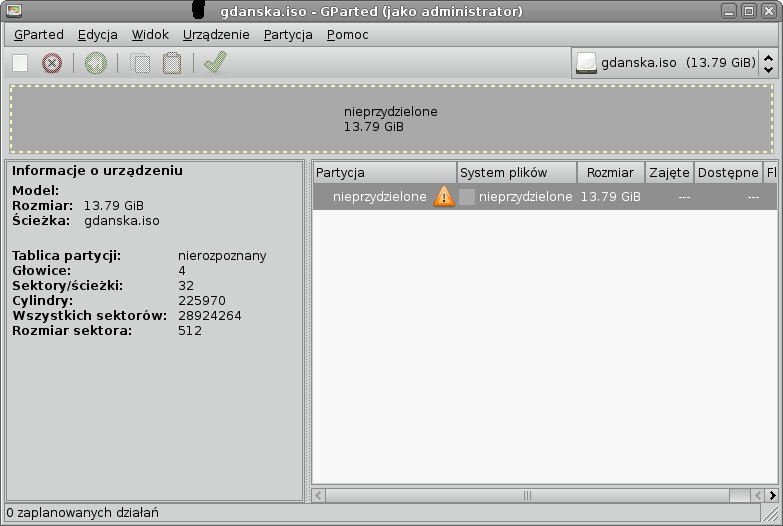
Task: Open the GParted menu
Action: 39,34
